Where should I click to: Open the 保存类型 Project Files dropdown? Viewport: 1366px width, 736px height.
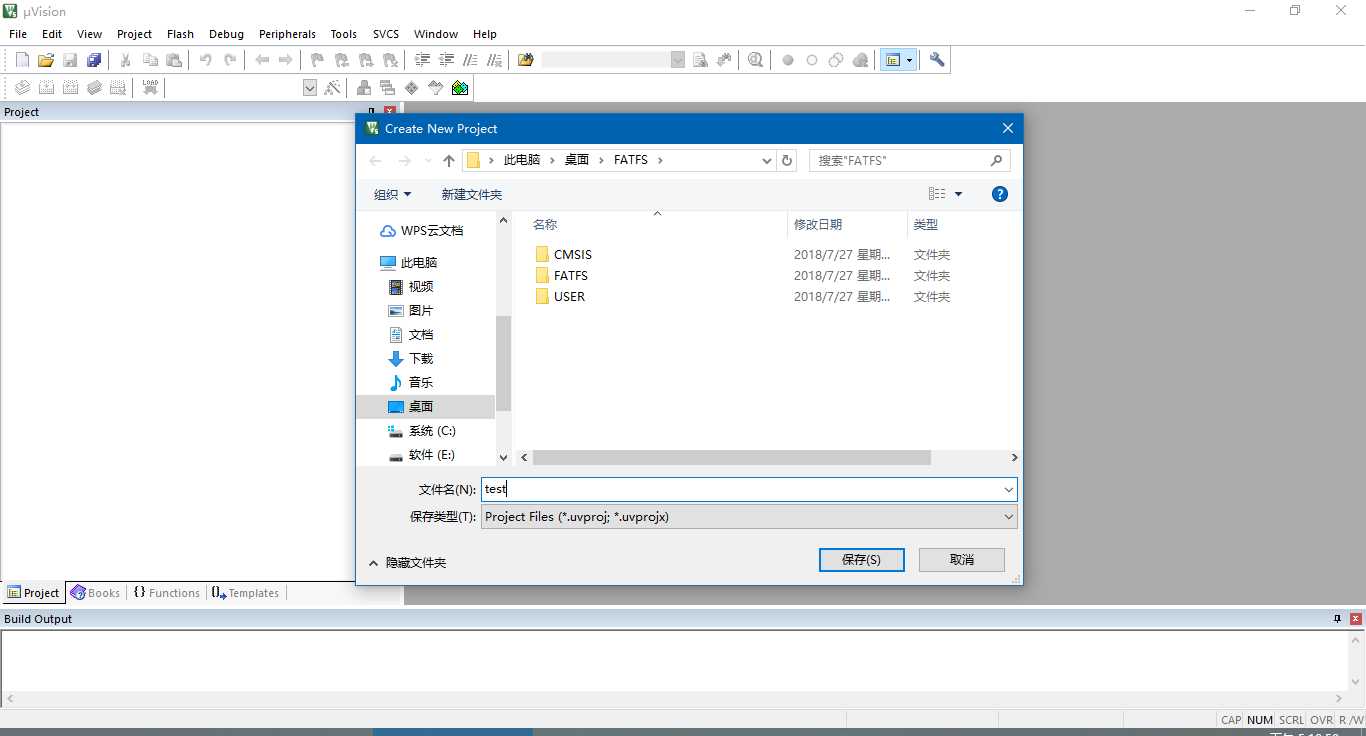(x=749, y=517)
